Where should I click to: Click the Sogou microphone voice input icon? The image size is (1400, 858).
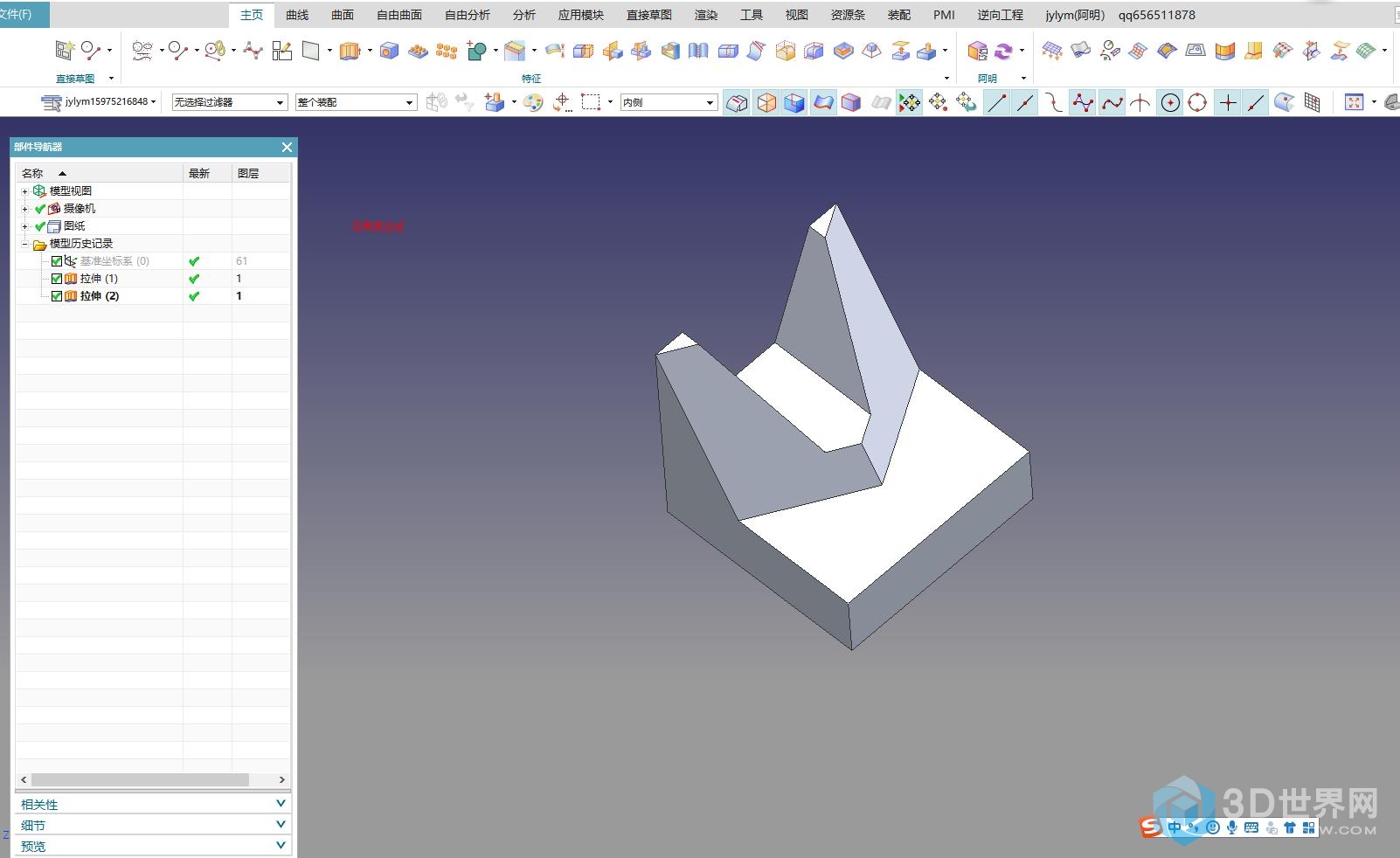coord(1231,827)
